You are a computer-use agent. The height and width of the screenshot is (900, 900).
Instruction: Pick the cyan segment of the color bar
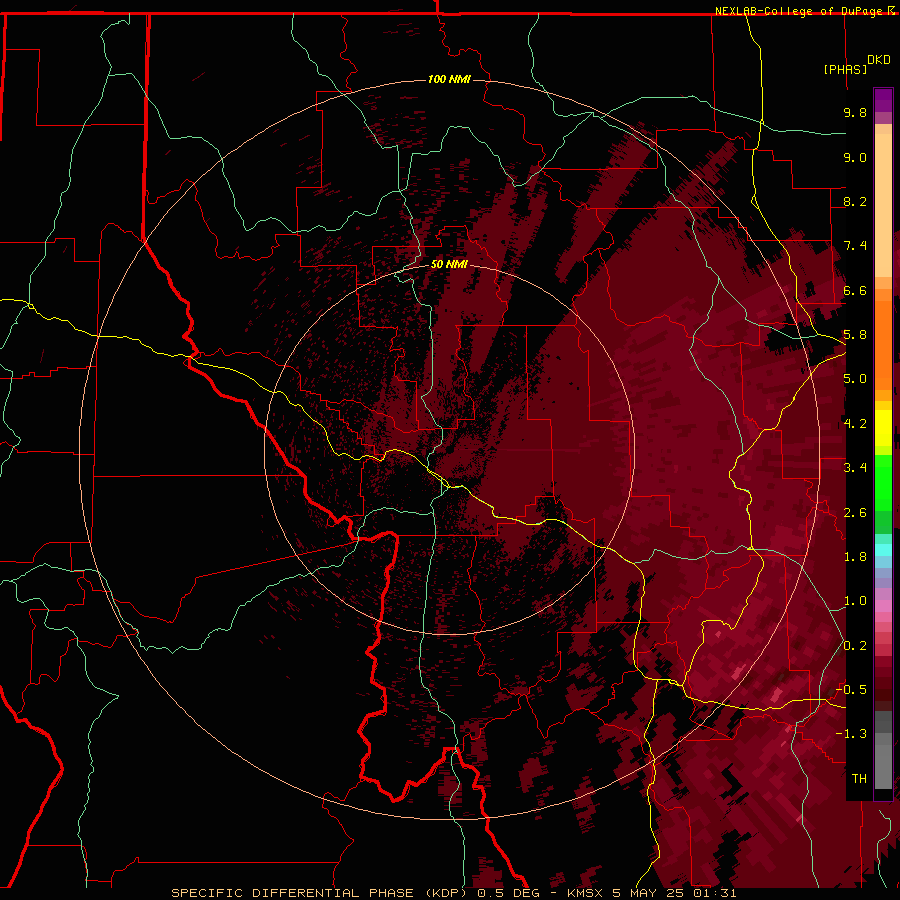pyautogui.click(x=883, y=550)
